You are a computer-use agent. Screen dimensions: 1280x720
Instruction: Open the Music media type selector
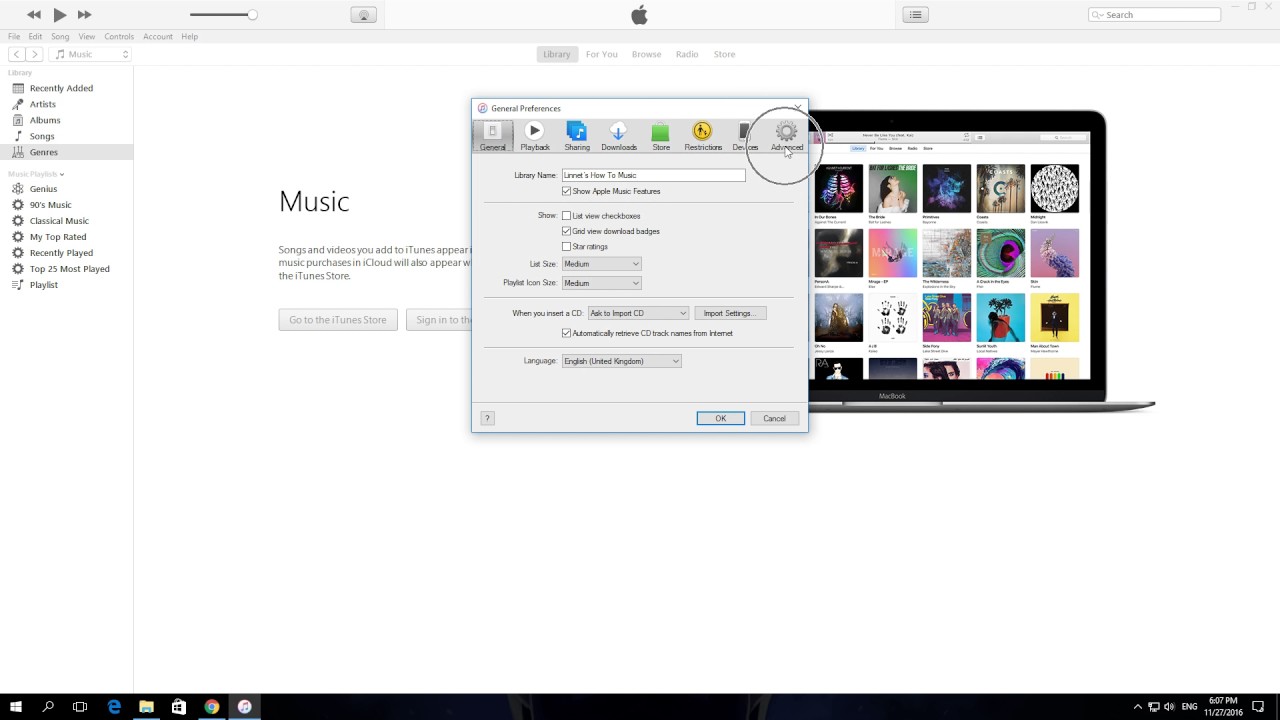(x=92, y=54)
